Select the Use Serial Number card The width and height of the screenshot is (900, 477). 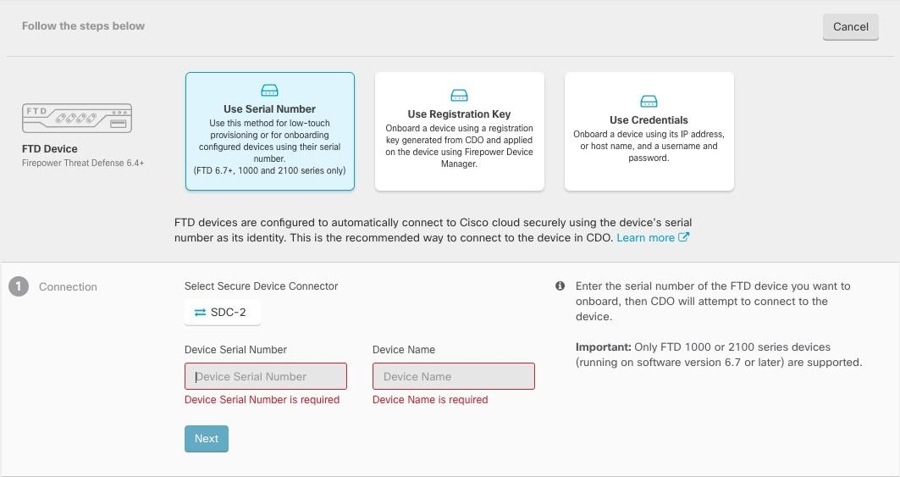pos(270,131)
